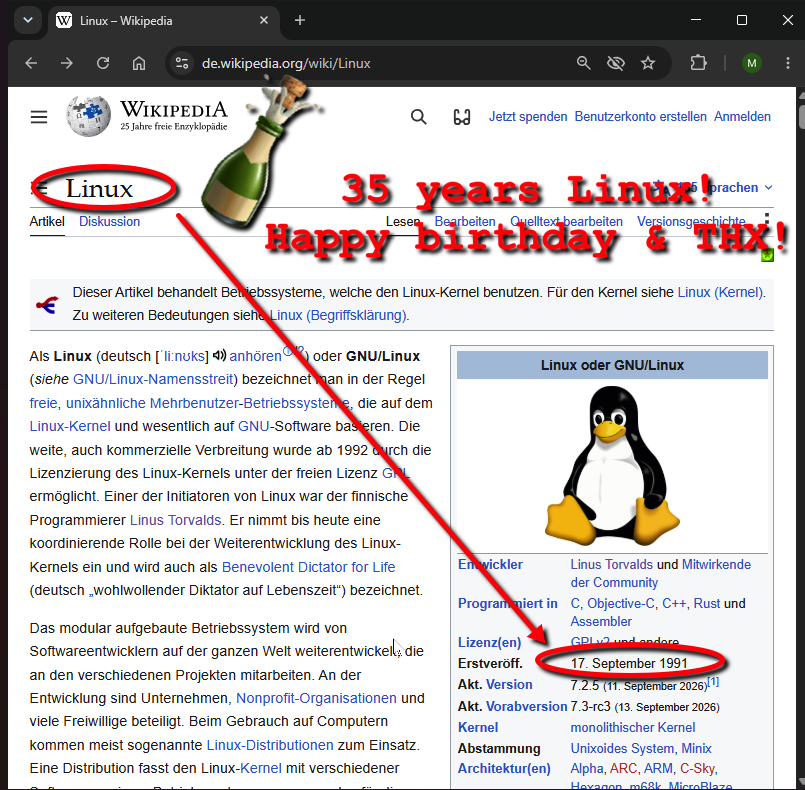The width and height of the screenshot is (805, 790).
Task: Open the freie link in the intro
Action: 43,403
